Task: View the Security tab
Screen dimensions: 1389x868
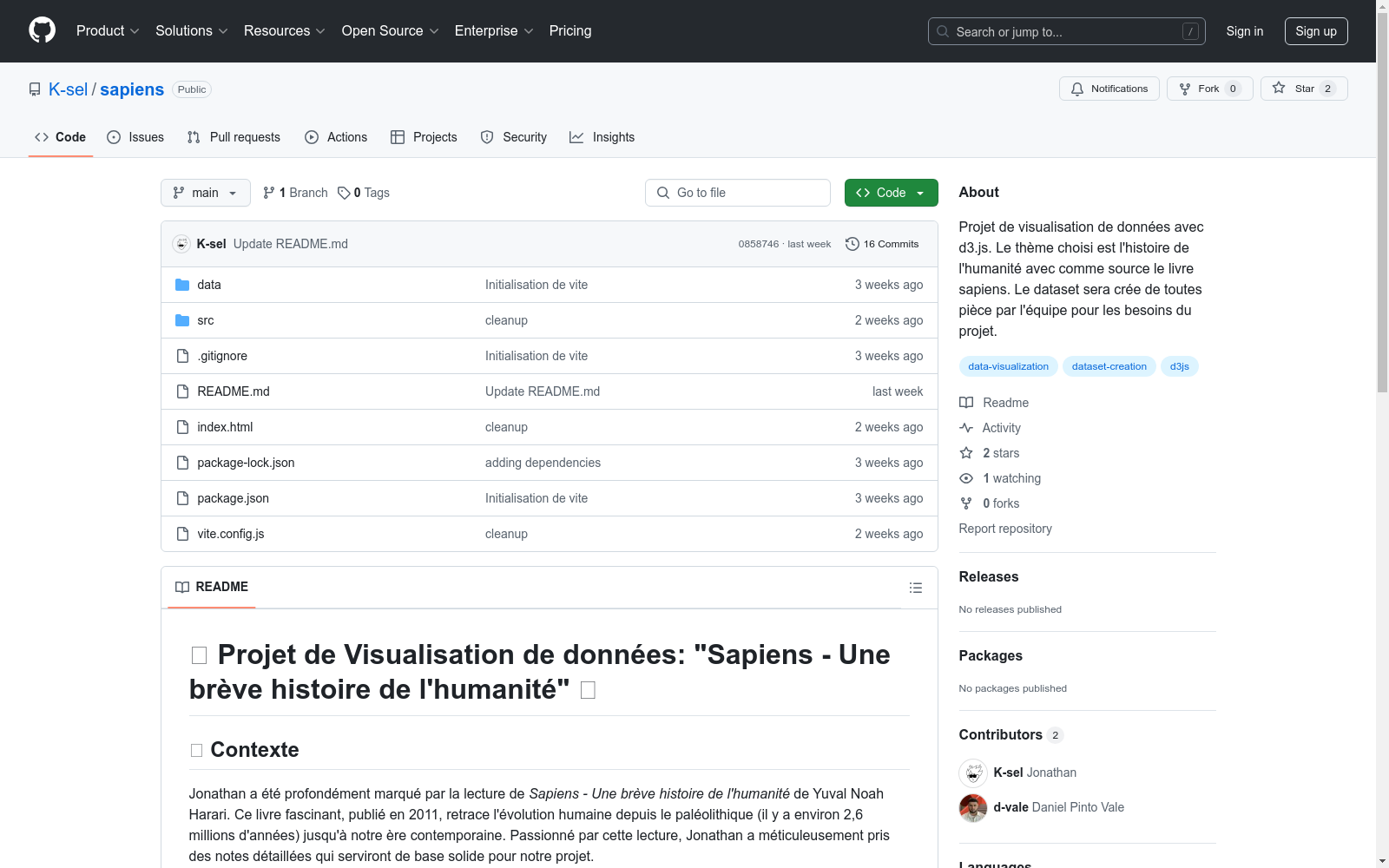Action: [514, 137]
